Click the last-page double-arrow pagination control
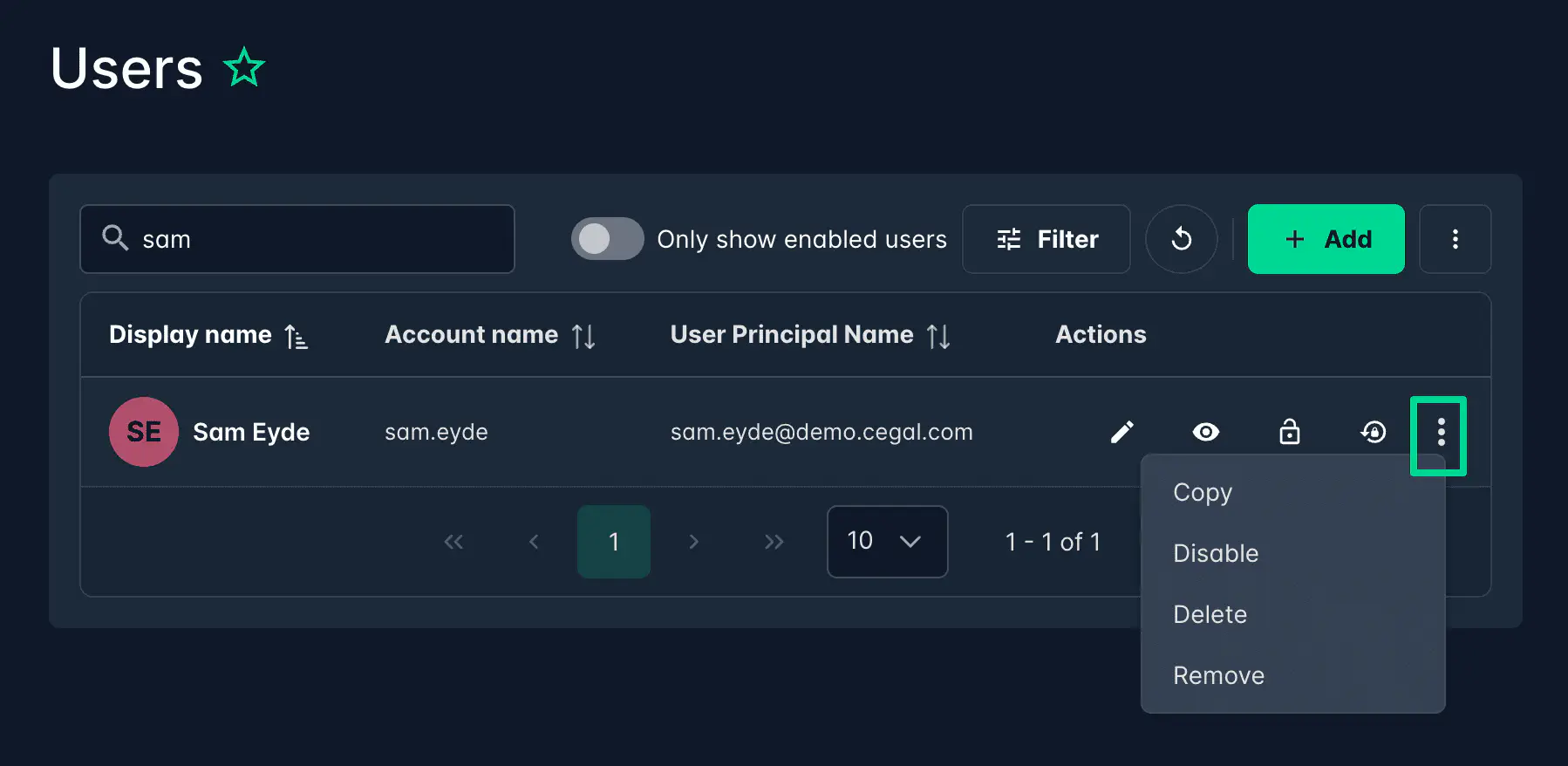 pos(774,542)
